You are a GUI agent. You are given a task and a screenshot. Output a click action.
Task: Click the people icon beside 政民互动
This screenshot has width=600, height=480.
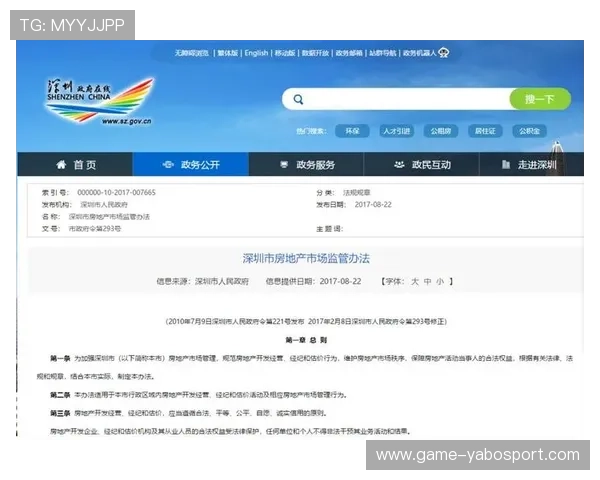pos(399,165)
